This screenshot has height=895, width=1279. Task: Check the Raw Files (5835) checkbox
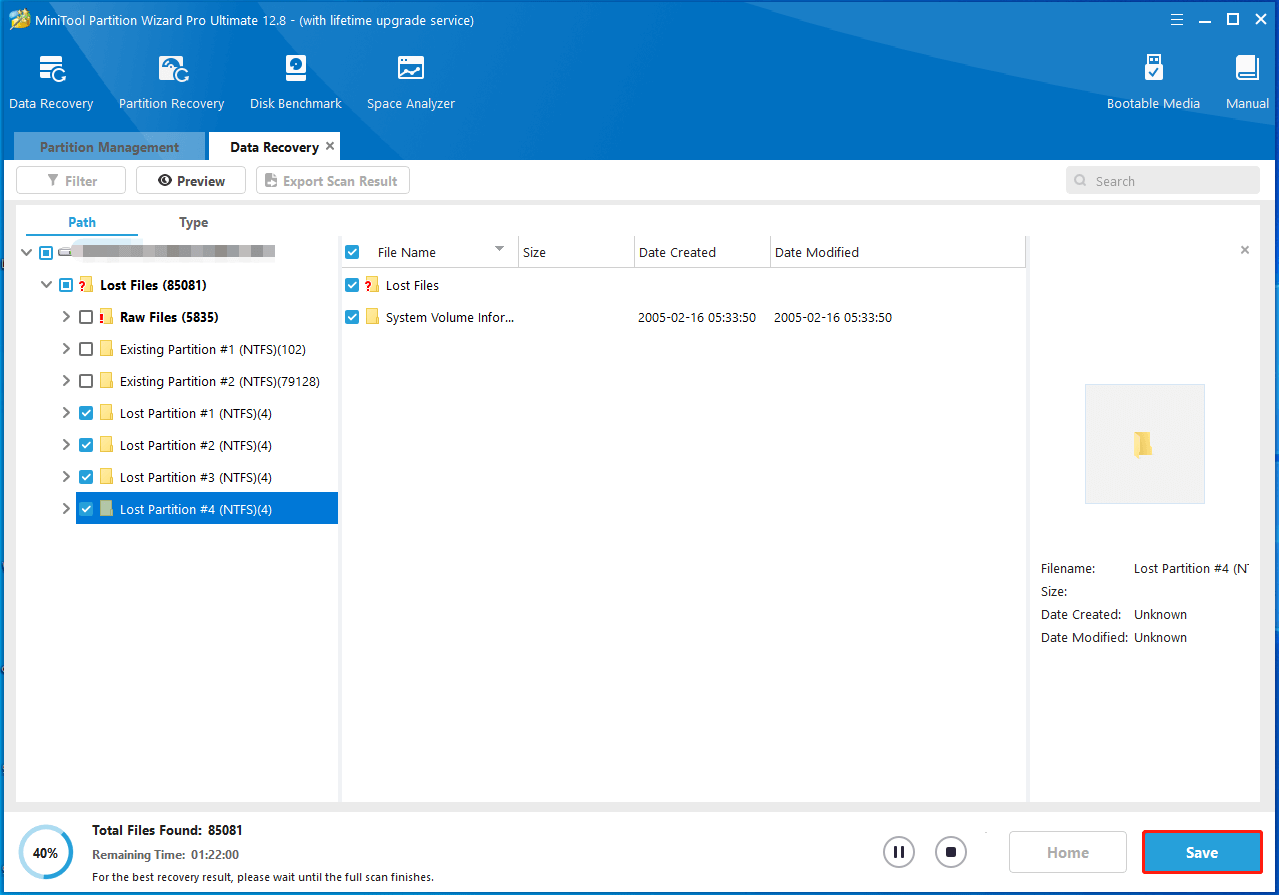(86, 317)
